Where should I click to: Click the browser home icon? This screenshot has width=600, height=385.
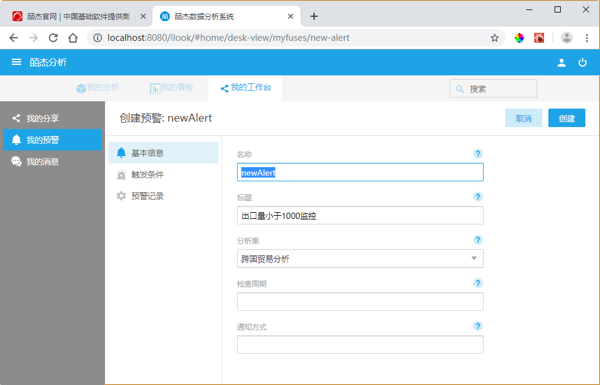[x=73, y=38]
